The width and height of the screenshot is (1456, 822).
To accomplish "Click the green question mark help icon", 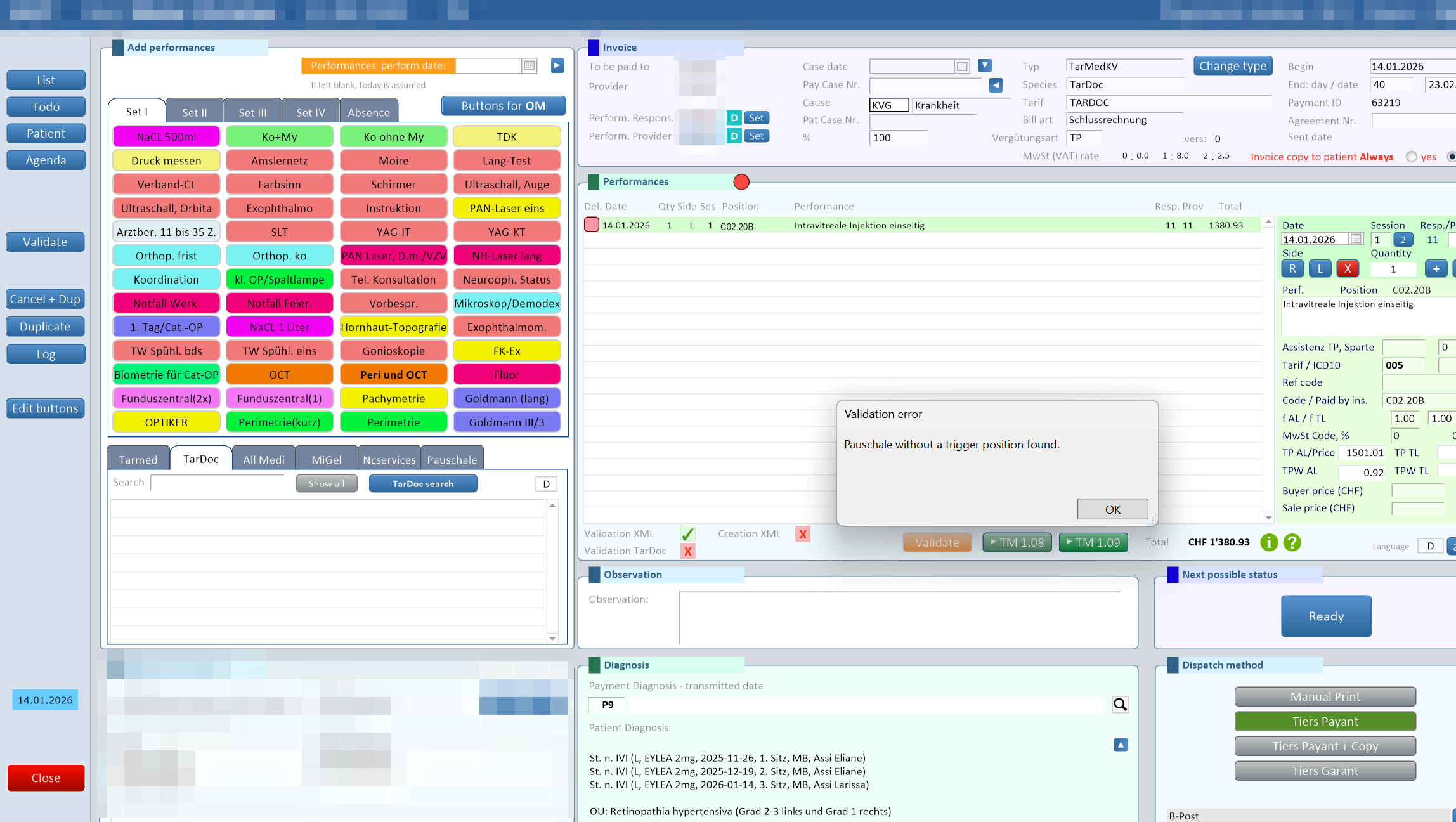I will tap(1292, 542).
